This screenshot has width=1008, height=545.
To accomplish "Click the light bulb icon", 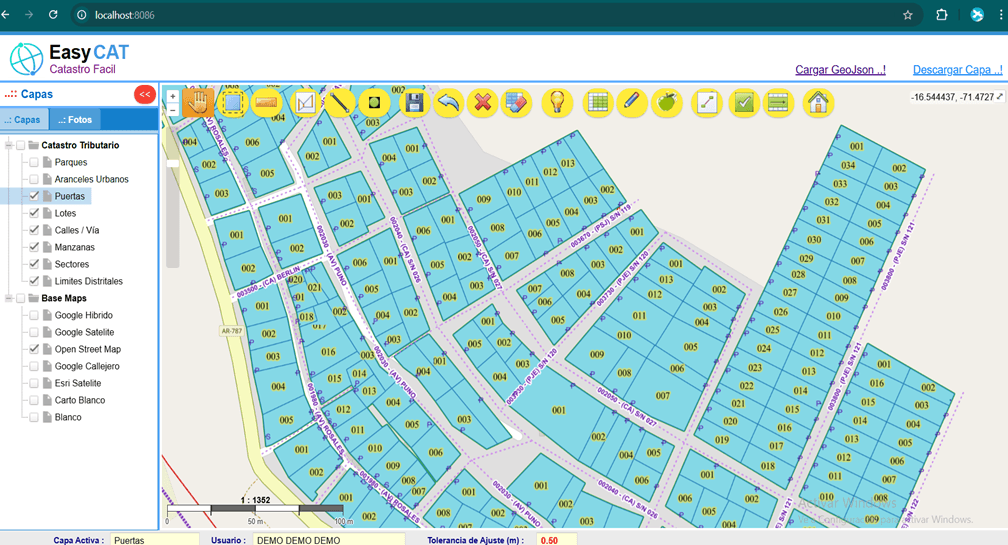I will tap(557, 102).
